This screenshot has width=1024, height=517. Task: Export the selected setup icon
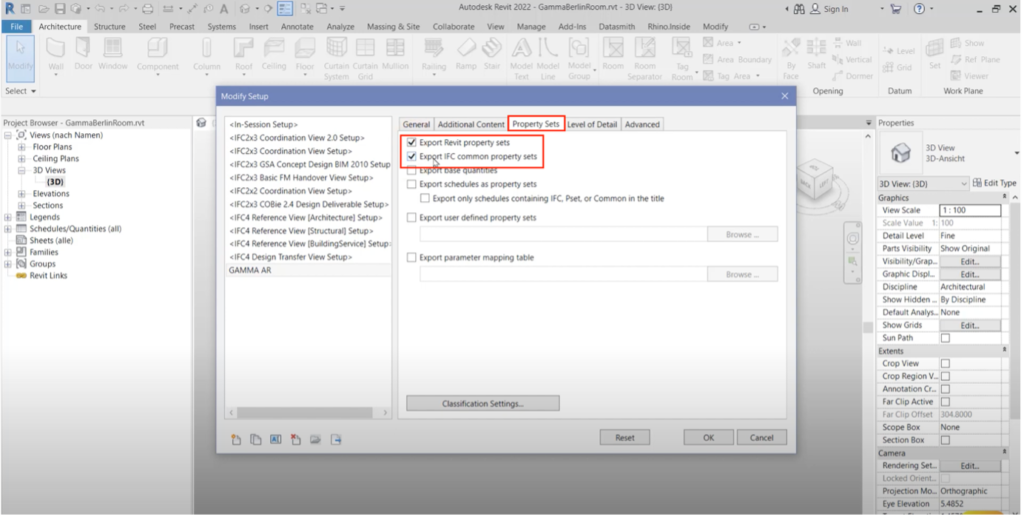pyautogui.click(x=336, y=440)
